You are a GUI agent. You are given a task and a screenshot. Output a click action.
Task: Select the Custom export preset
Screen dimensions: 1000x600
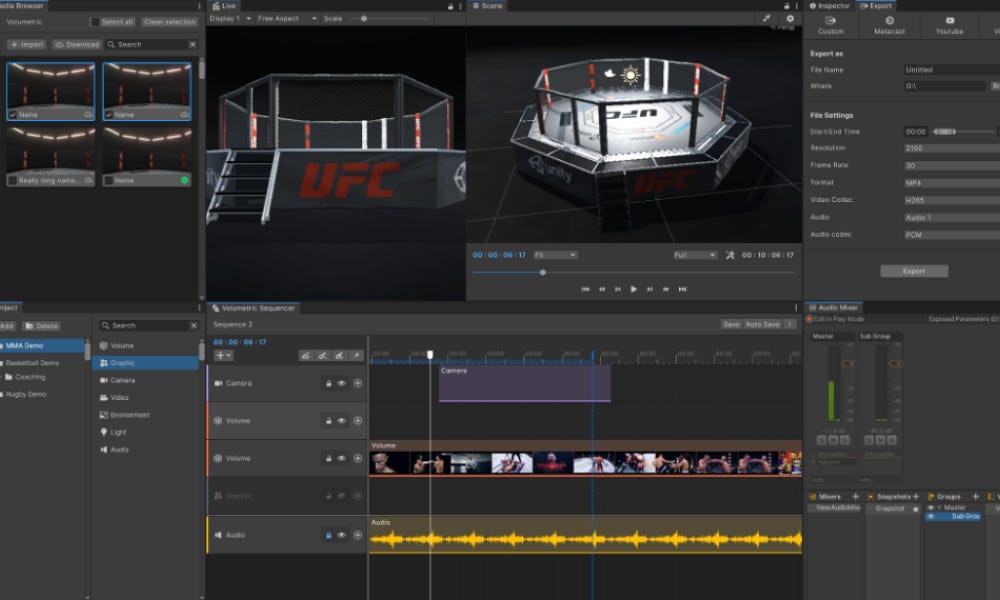pyautogui.click(x=830, y=26)
